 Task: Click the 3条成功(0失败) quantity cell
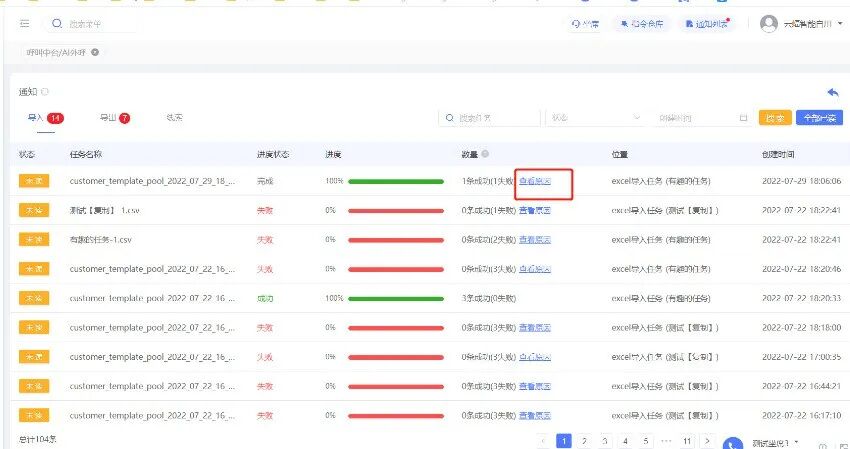tap(489, 298)
